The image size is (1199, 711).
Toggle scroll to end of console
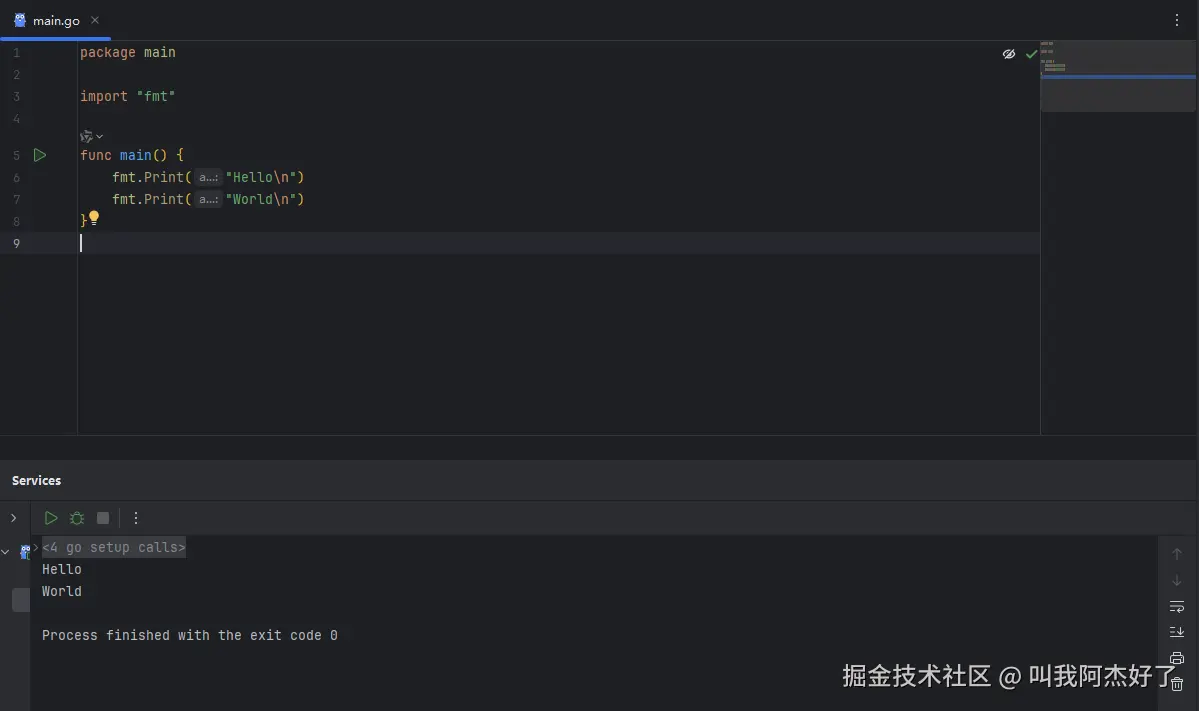pos(1177,632)
